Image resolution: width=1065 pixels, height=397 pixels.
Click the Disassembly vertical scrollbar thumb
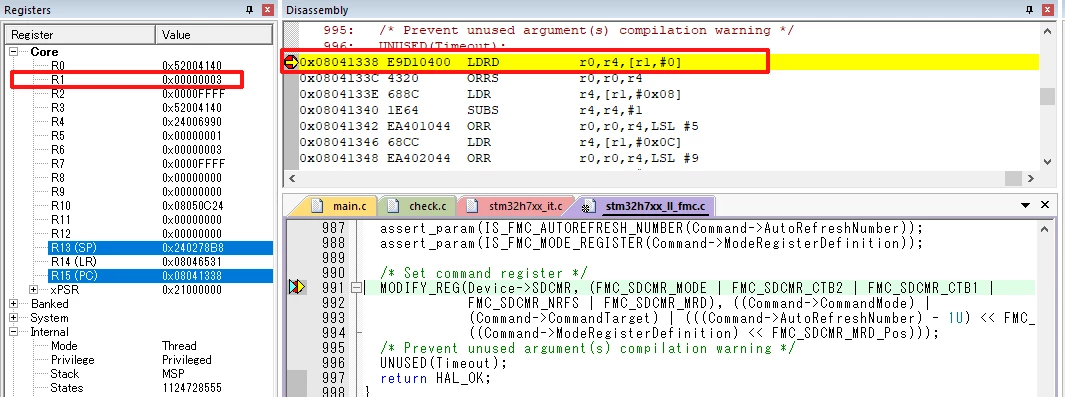[1047, 96]
